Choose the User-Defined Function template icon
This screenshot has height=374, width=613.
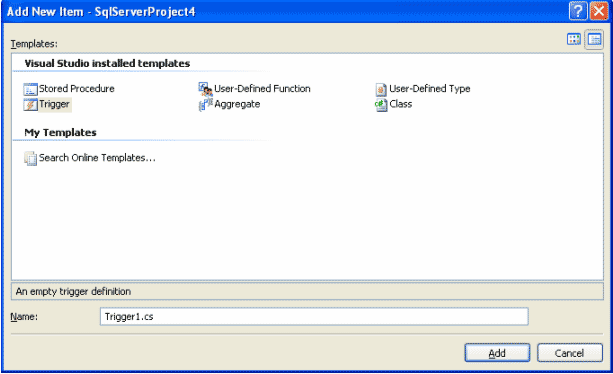click(205, 89)
